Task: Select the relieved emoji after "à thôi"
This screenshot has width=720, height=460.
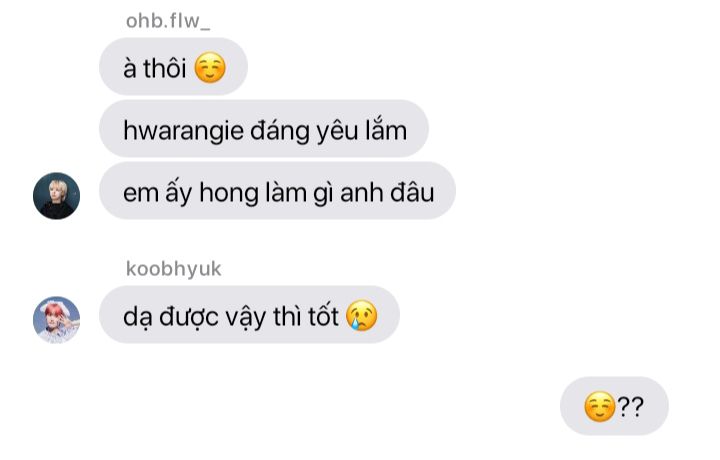Action: click(210, 67)
